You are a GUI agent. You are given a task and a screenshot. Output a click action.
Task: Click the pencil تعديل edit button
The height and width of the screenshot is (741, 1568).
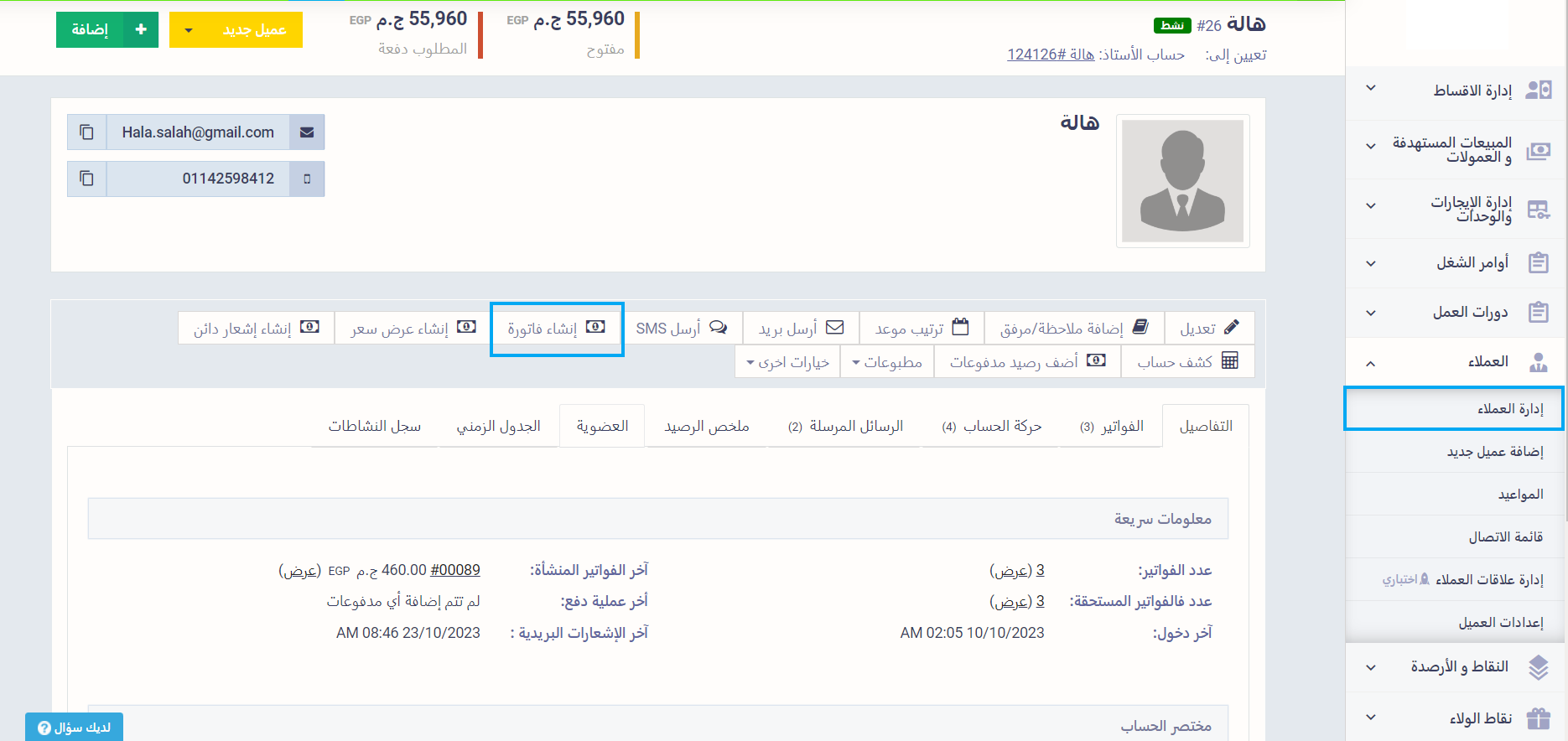[x=1209, y=328]
